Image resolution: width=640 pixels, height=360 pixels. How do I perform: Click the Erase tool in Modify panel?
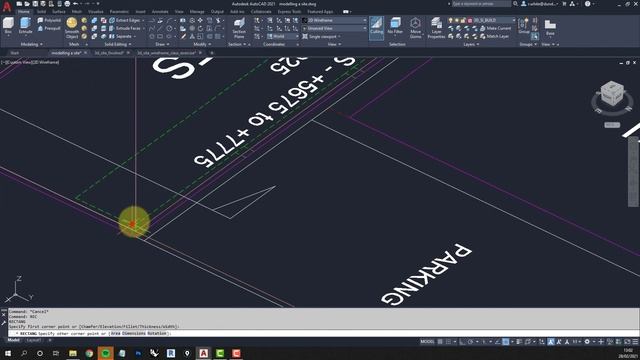[183, 36]
